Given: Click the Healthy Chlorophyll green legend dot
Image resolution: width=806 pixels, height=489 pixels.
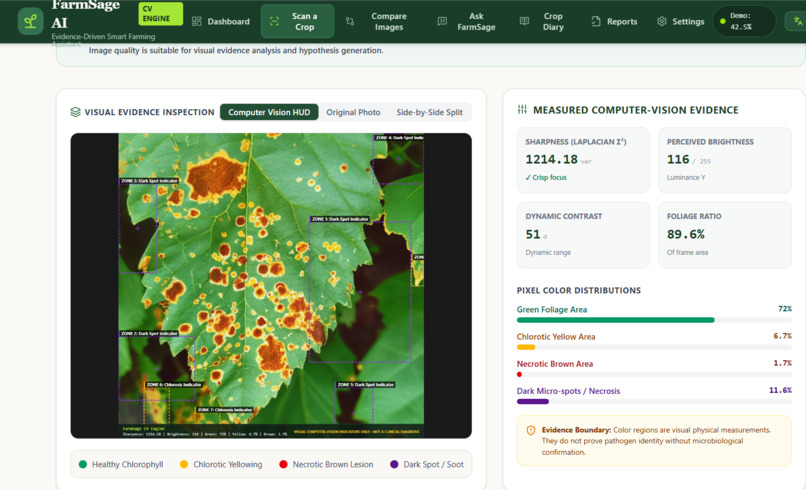Looking at the screenshot, I should pos(83,464).
